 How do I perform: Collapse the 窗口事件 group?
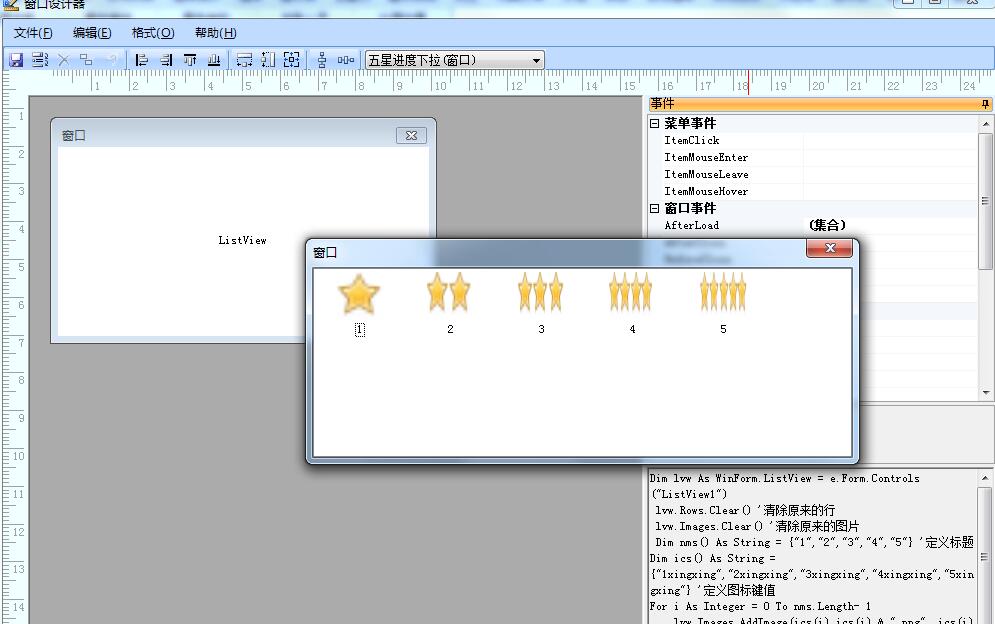655,208
